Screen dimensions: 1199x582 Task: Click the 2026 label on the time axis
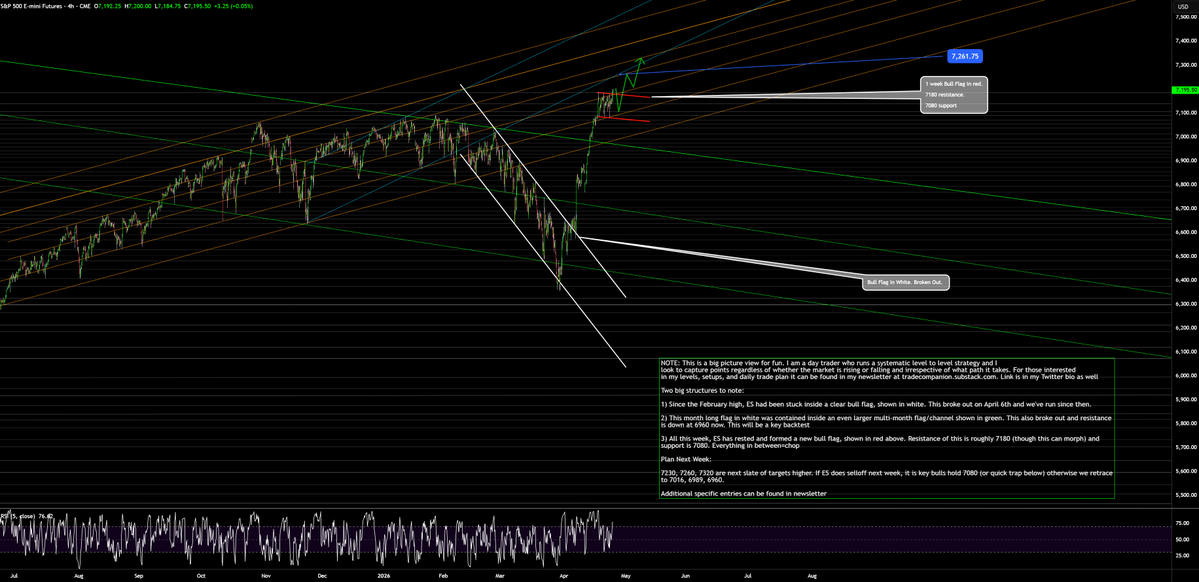pyautogui.click(x=385, y=577)
